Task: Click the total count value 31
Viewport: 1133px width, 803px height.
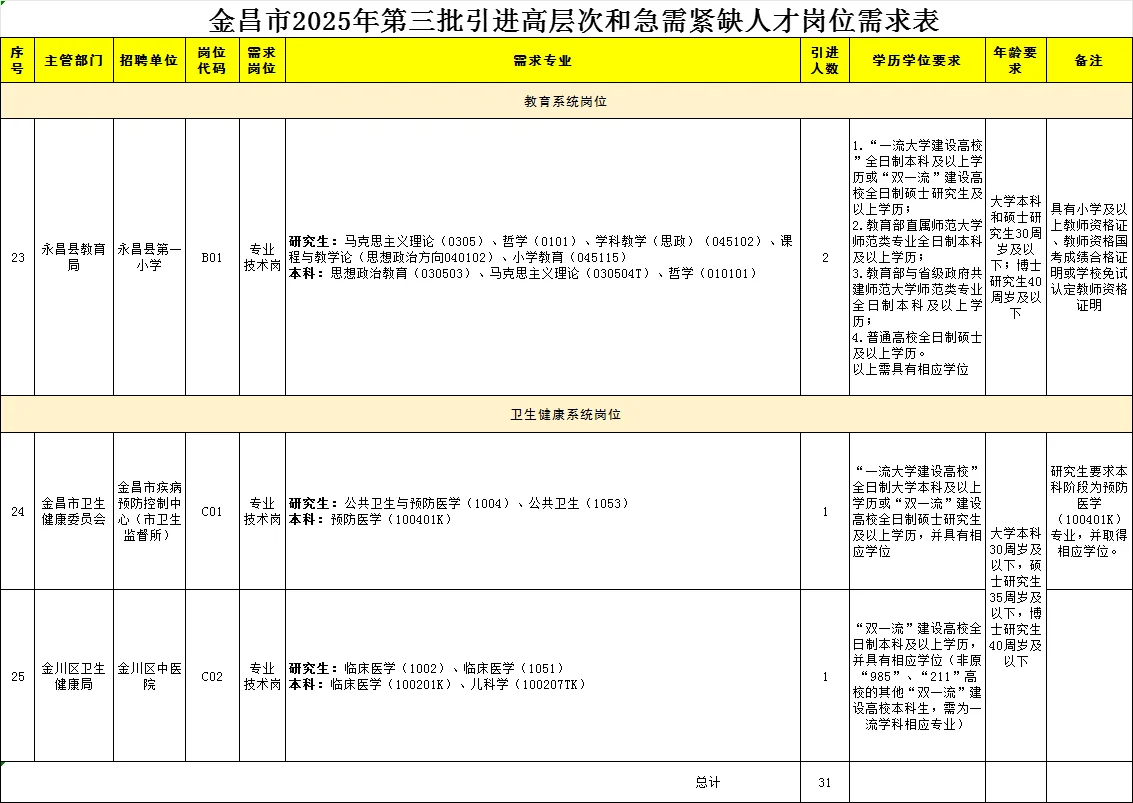Action: (x=824, y=782)
